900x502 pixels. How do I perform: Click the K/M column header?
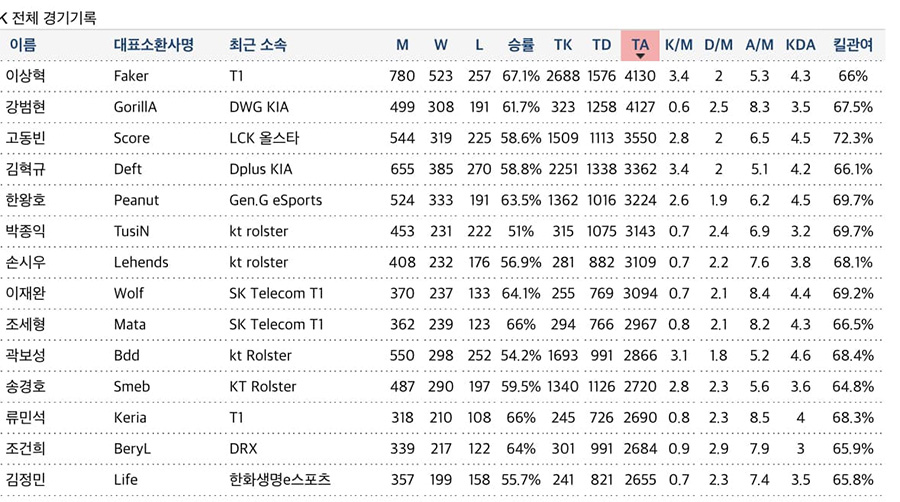pyautogui.click(x=678, y=45)
